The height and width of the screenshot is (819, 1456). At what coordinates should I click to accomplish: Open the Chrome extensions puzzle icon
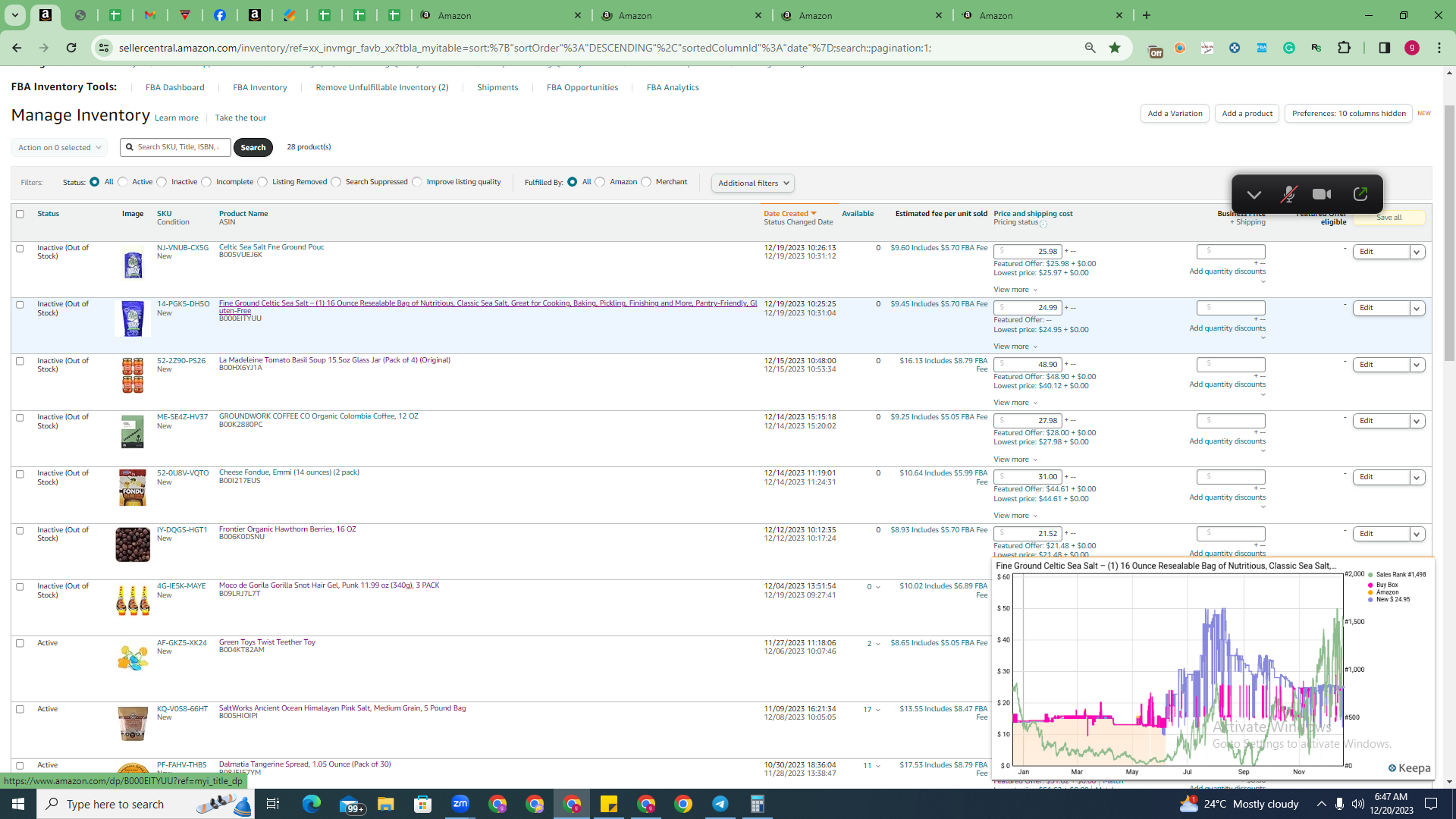click(1344, 48)
